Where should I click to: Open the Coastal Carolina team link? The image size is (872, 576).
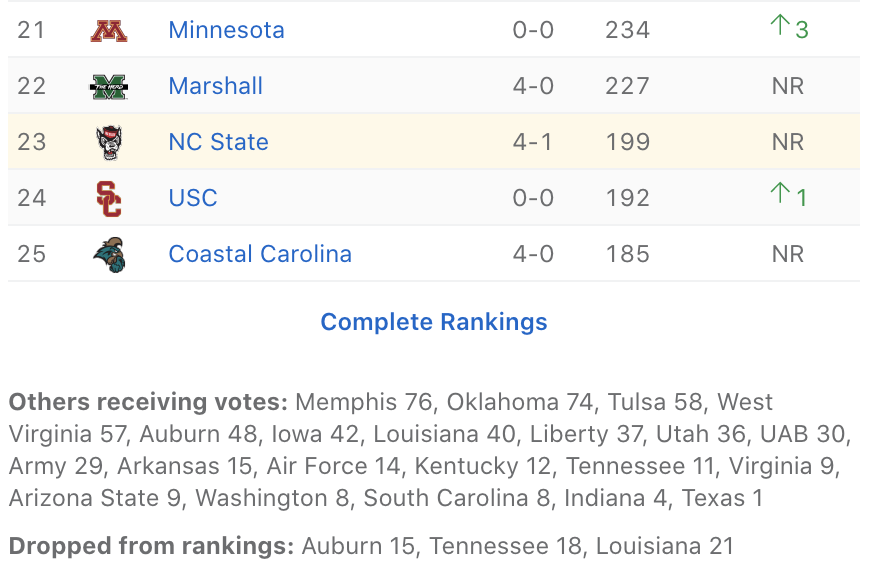(260, 254)
